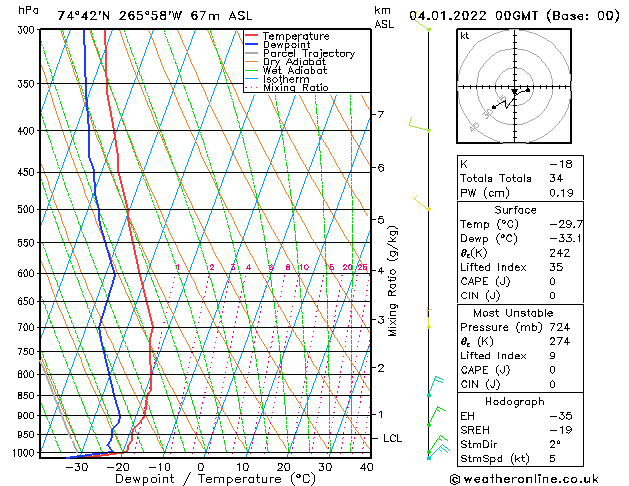This screenshot has height=486, width=629.
Task: Click the yellow wind barb at 500 hPa
Action: pyautogui.click(x=422, y=203)
